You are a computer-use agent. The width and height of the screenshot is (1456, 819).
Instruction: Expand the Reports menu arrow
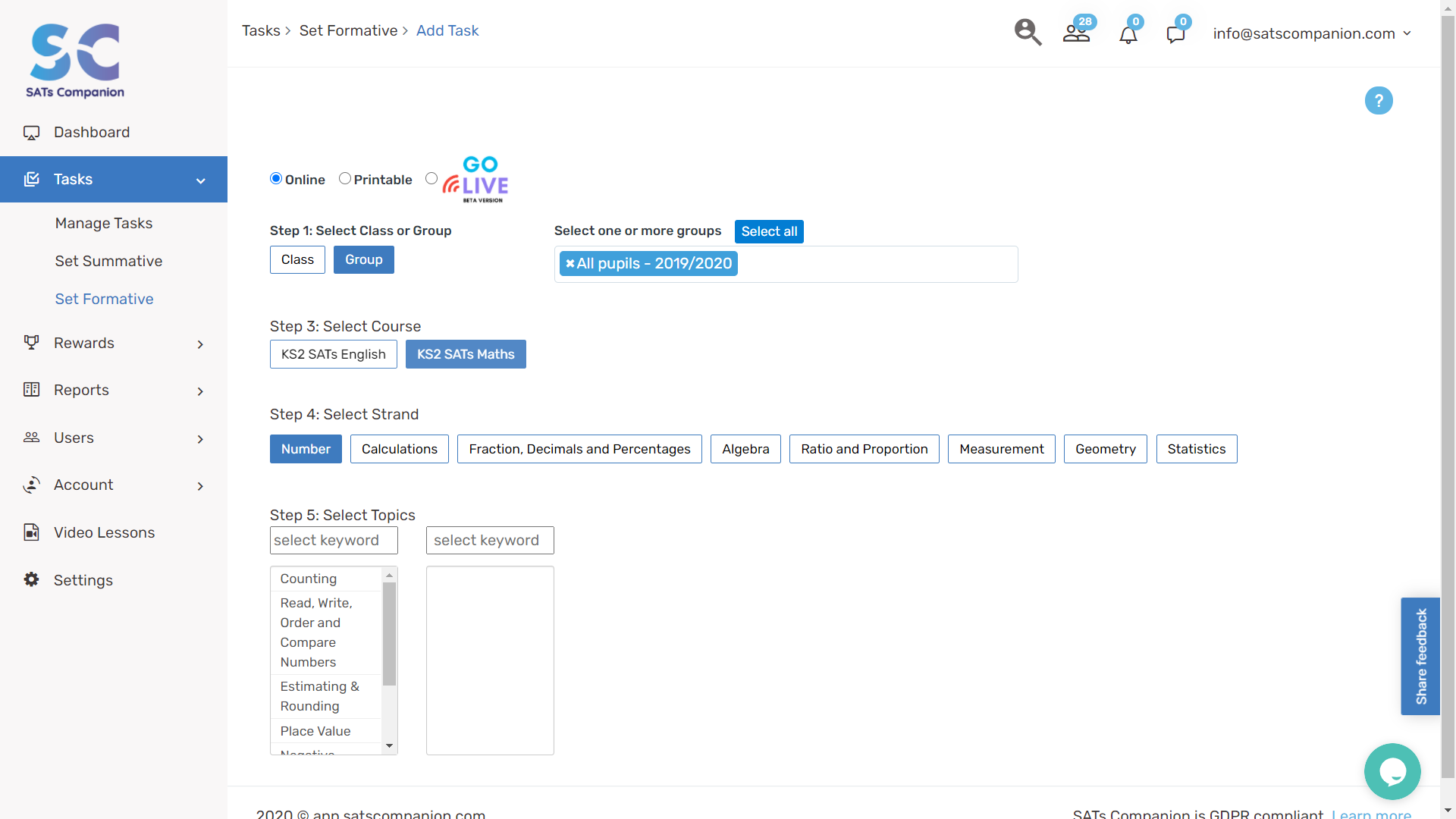pos(200,391)
